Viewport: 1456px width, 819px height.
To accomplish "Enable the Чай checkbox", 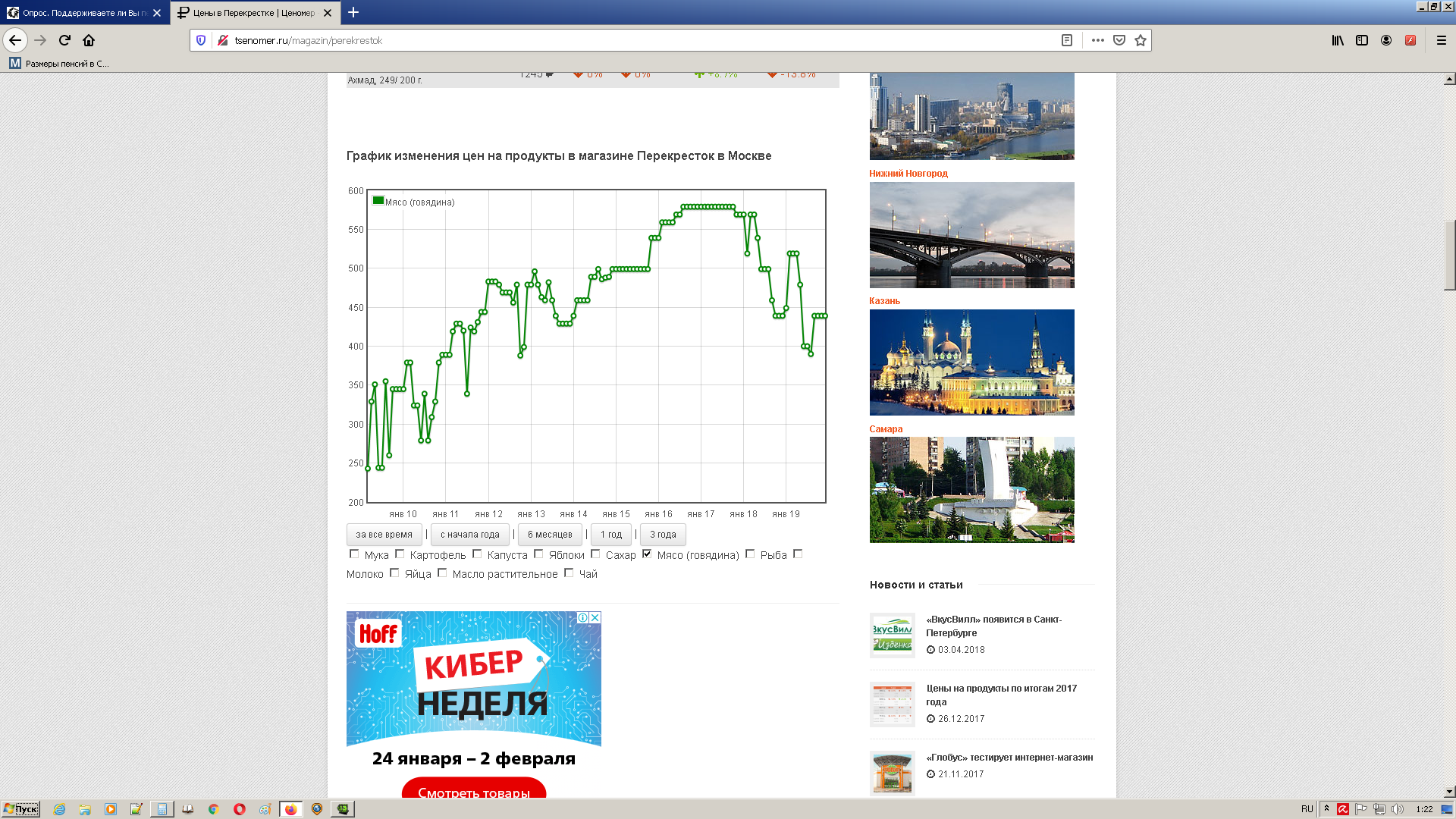I will [x=569, y=573].
